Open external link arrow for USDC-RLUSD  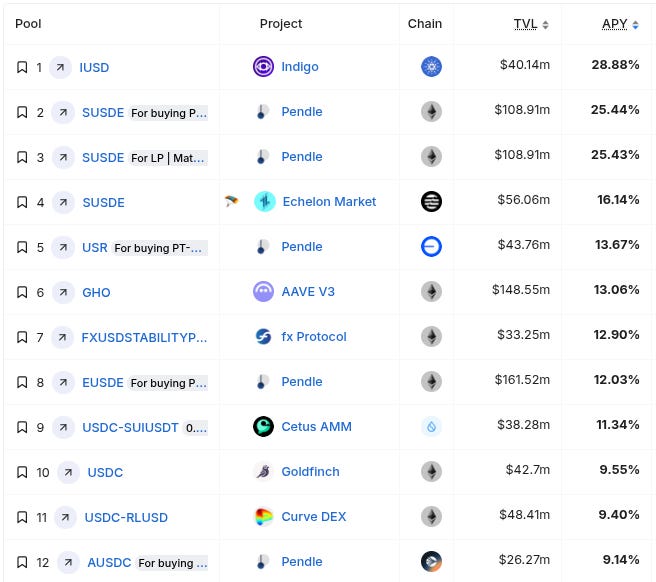[65, 518]
